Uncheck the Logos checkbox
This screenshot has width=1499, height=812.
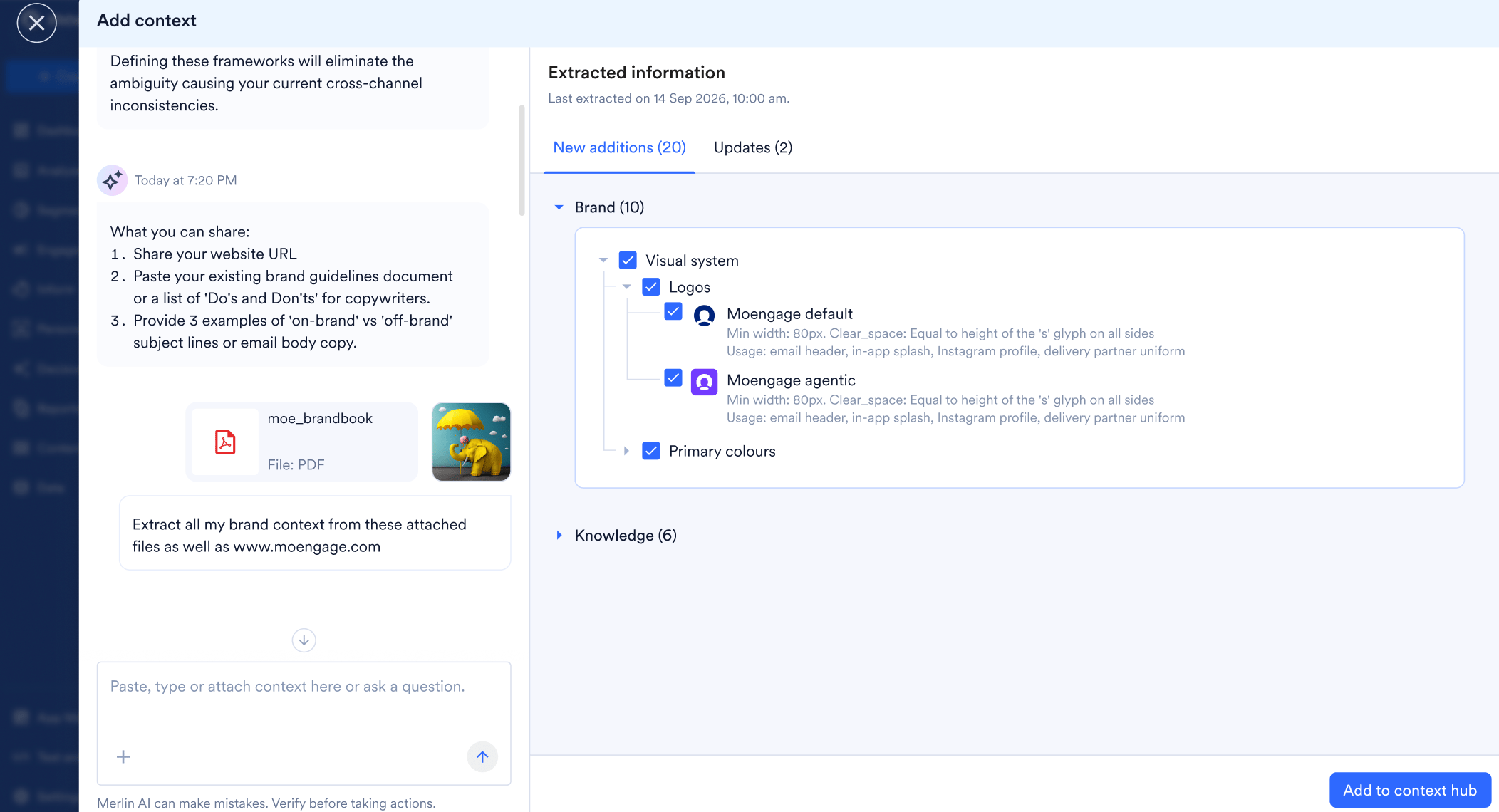[651, 287]
